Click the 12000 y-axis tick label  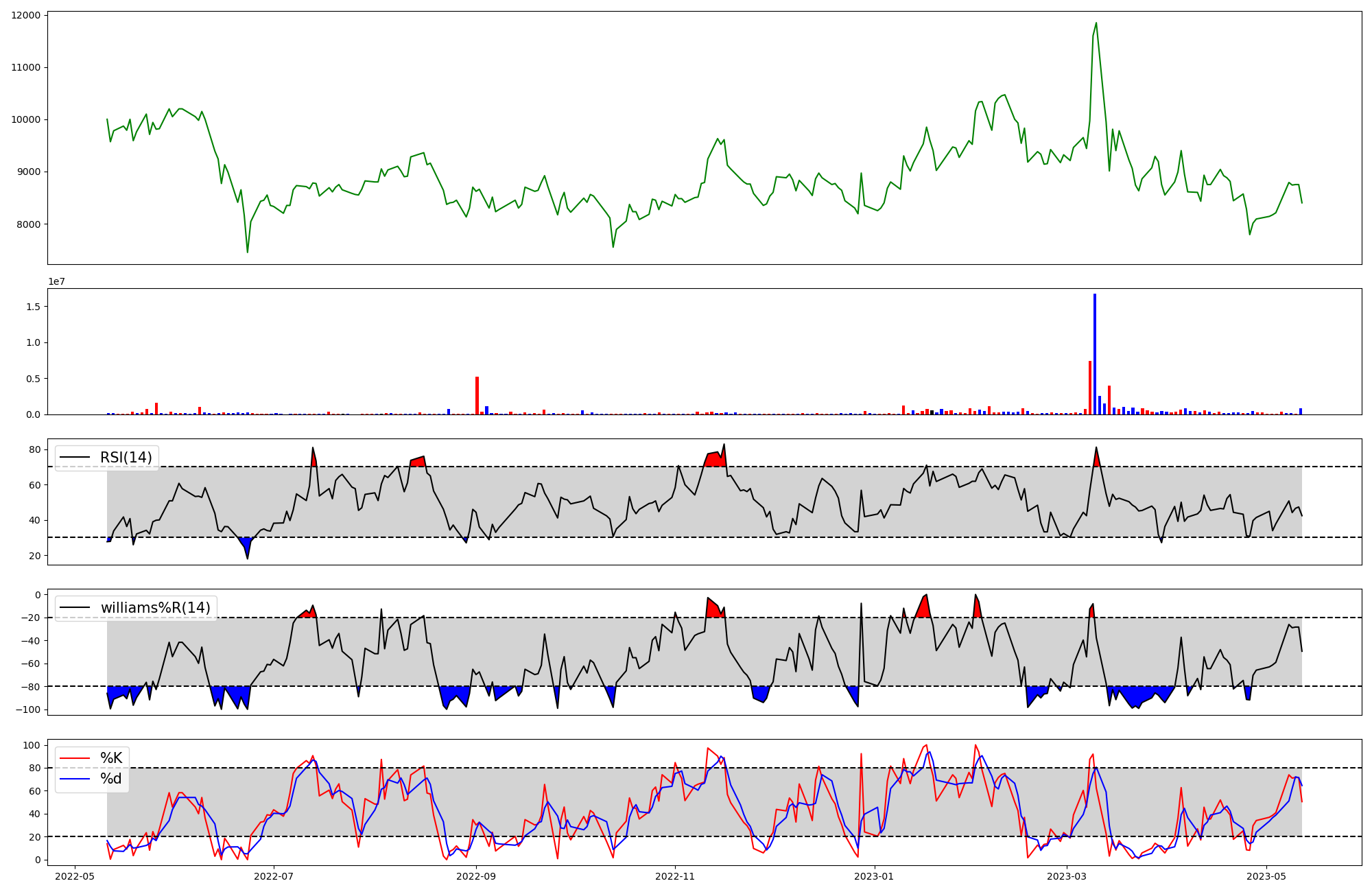25,15
